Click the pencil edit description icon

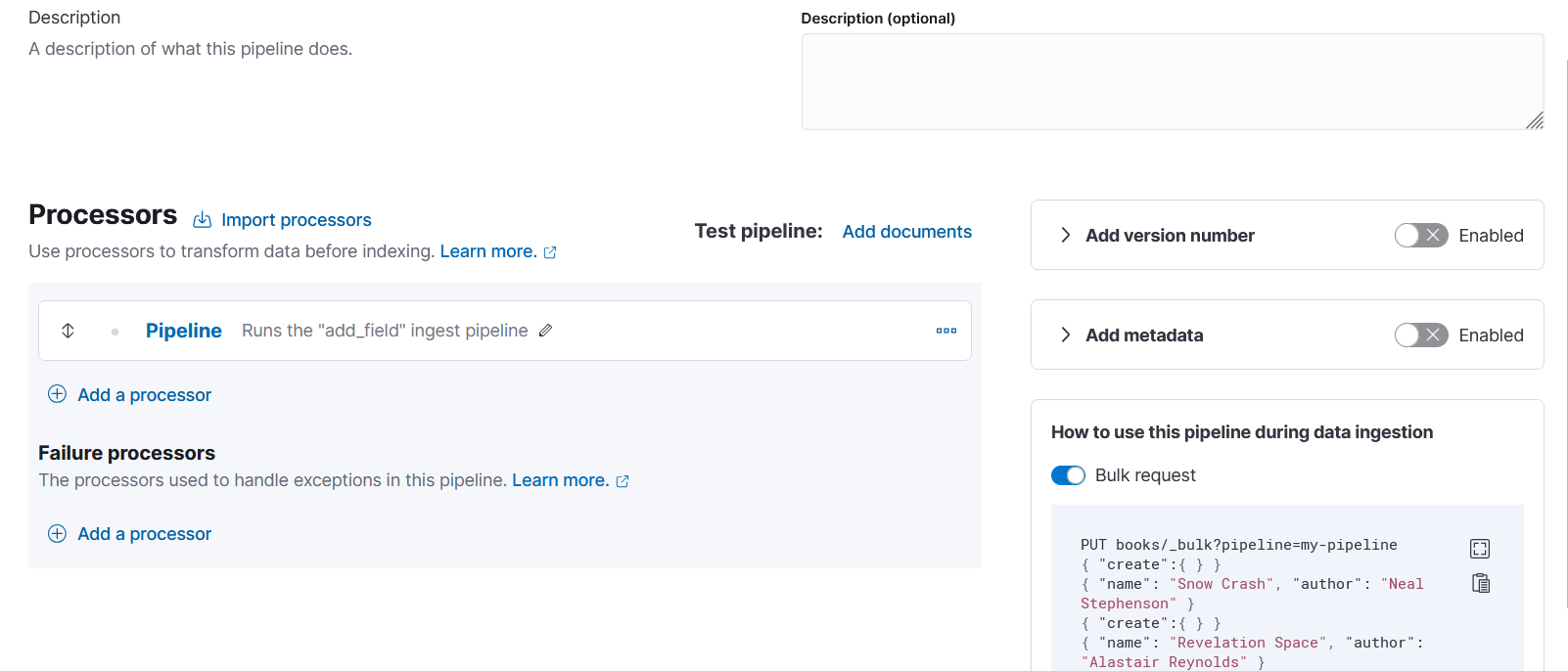pyautogui.click(x=546, y=331)
